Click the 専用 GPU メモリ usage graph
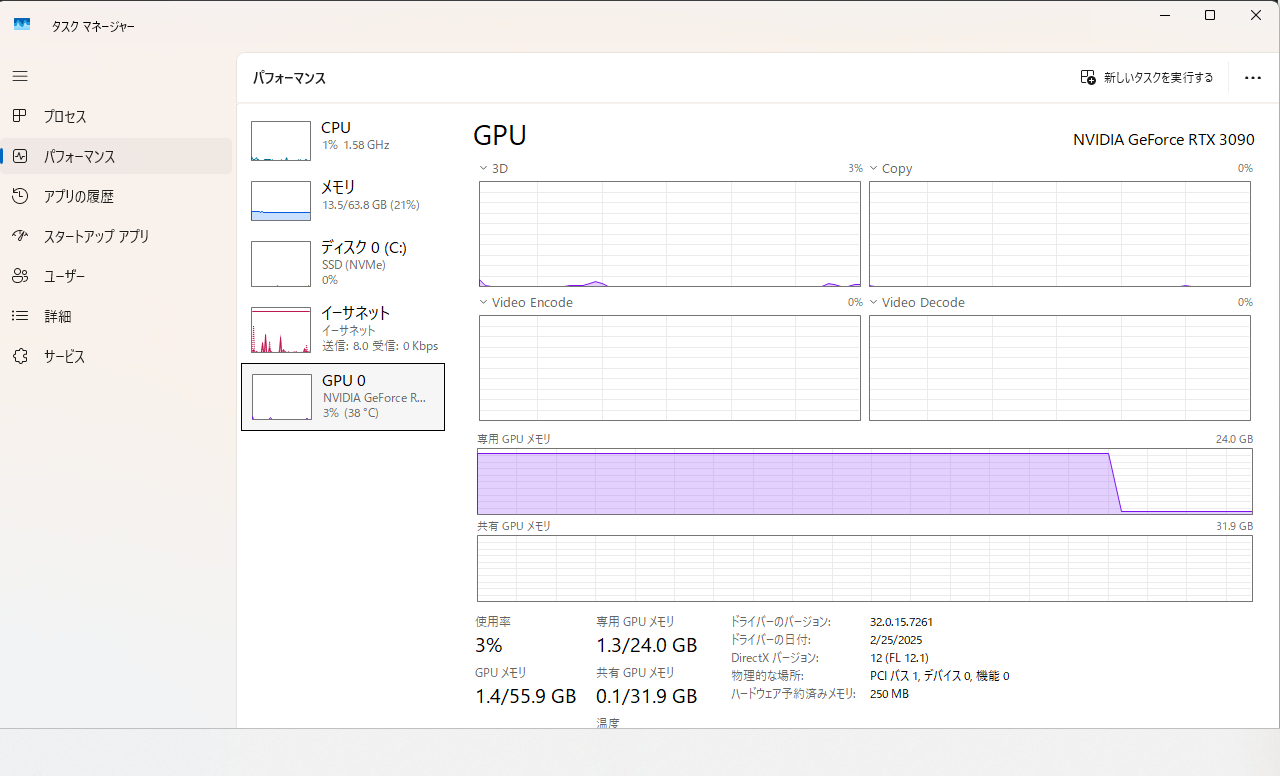The image size is (1280, 776). pos(865,482)
